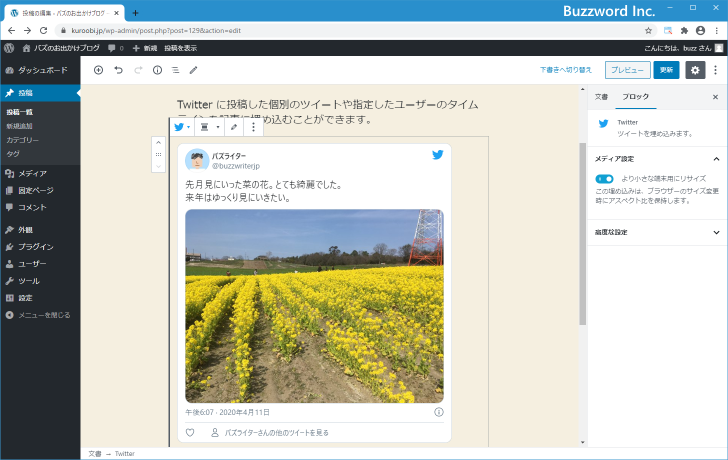Image resolution: width=728 pixels, height=460 pixels.
Task: Open a new browser tab
Action: [x=135, y=13]
